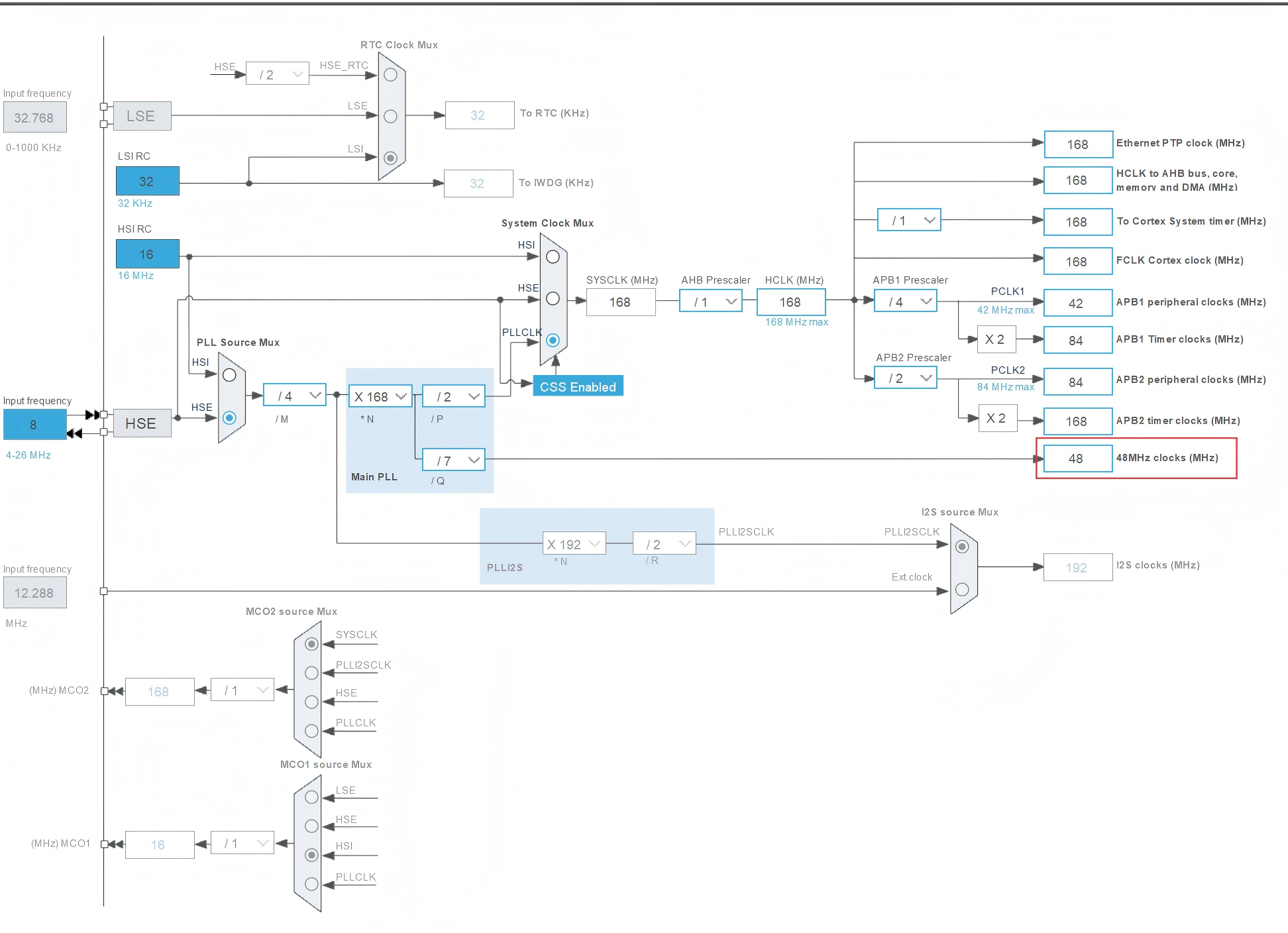This screenshot has height=933, width=1288.
Task: Click the blue HSI RC 16 box
Action: (147, 254)
